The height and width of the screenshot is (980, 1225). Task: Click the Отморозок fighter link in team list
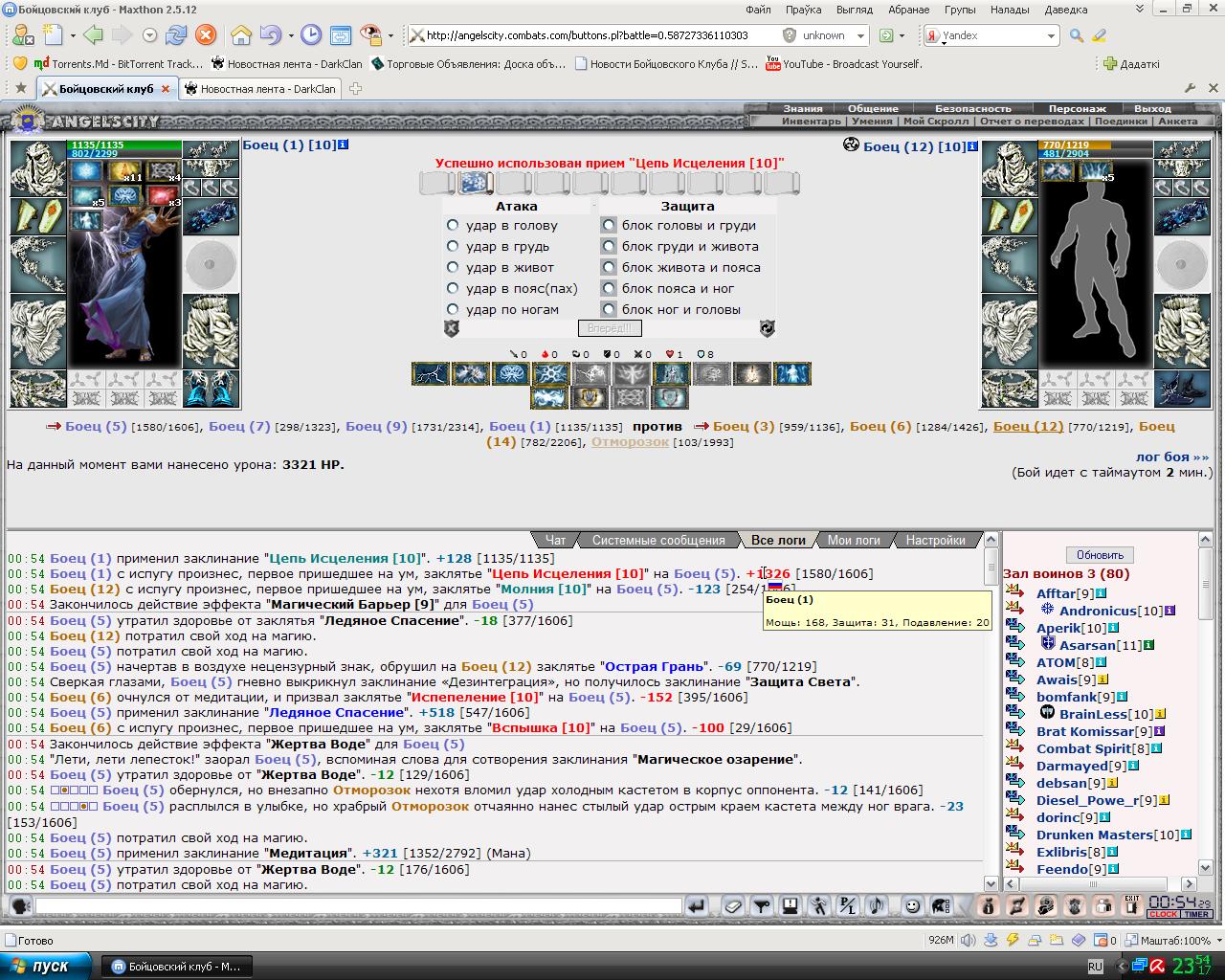pos(630,441)
